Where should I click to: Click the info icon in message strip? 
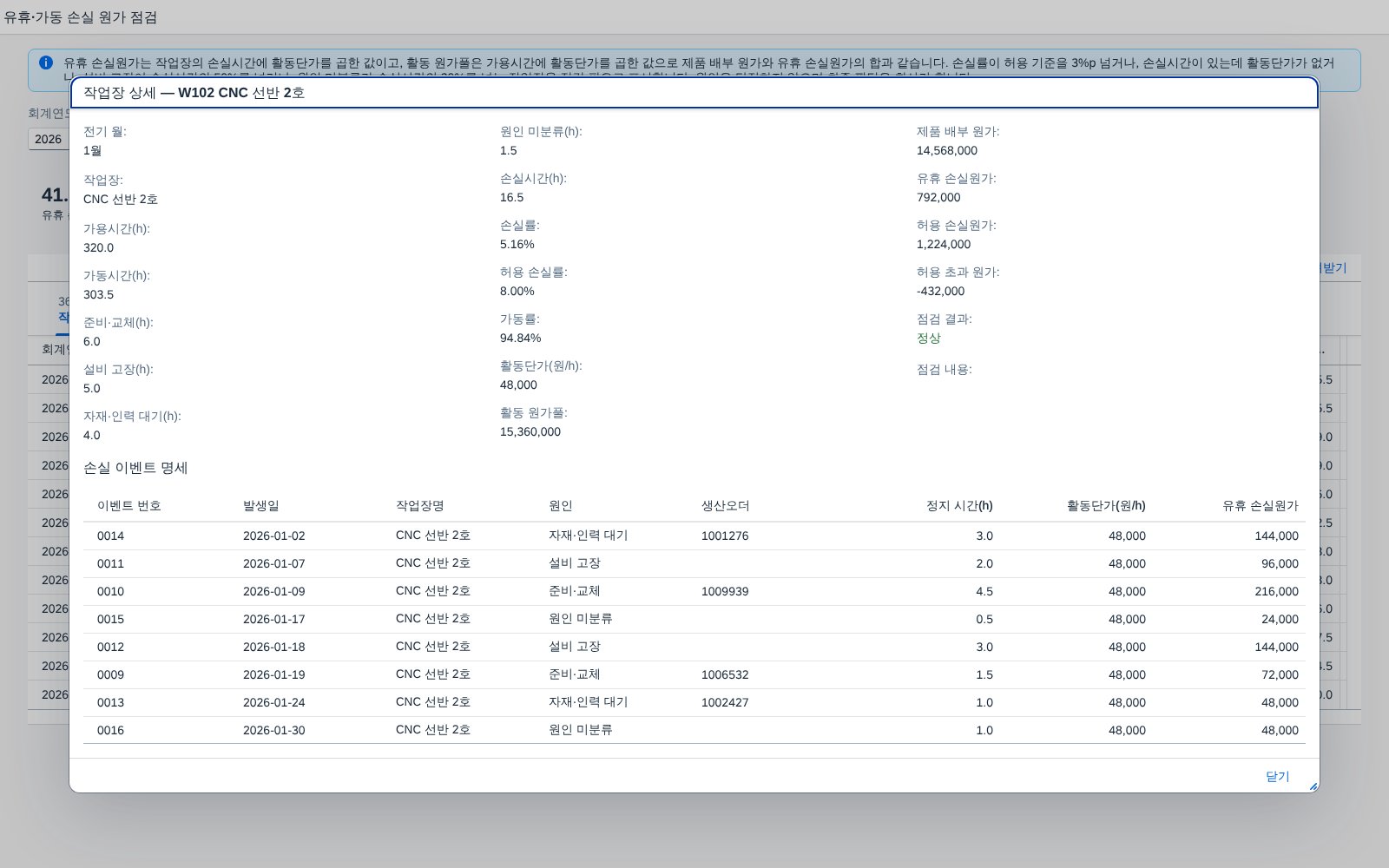(x=46, y=62)
